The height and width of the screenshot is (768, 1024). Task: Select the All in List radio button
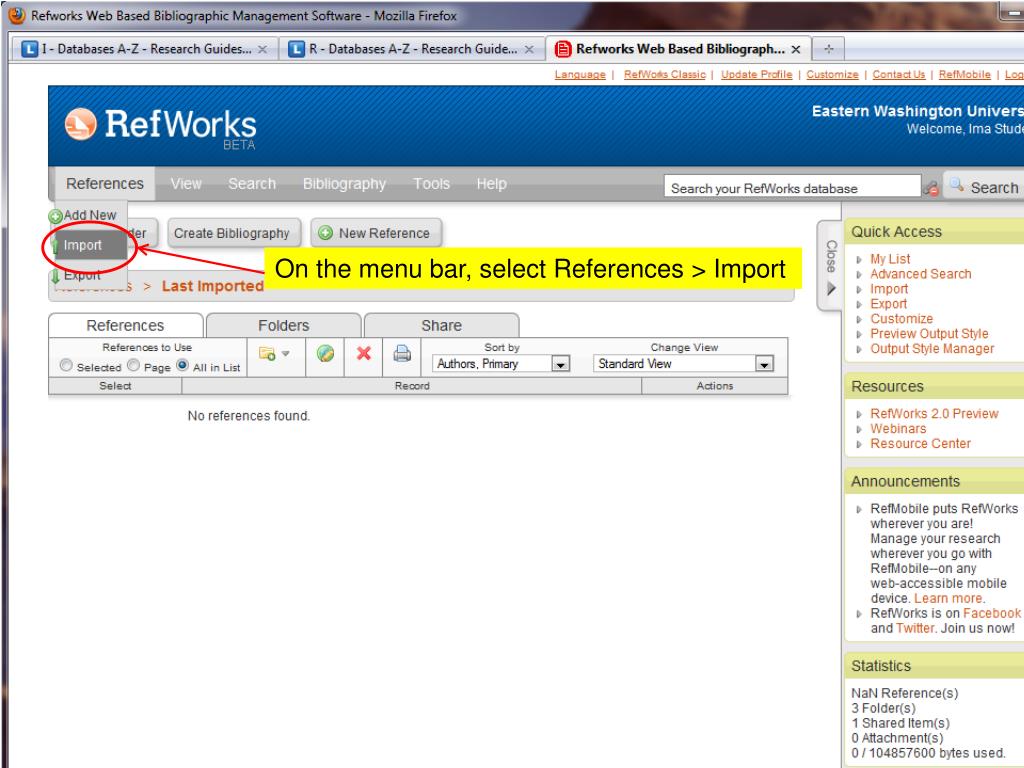183,365
